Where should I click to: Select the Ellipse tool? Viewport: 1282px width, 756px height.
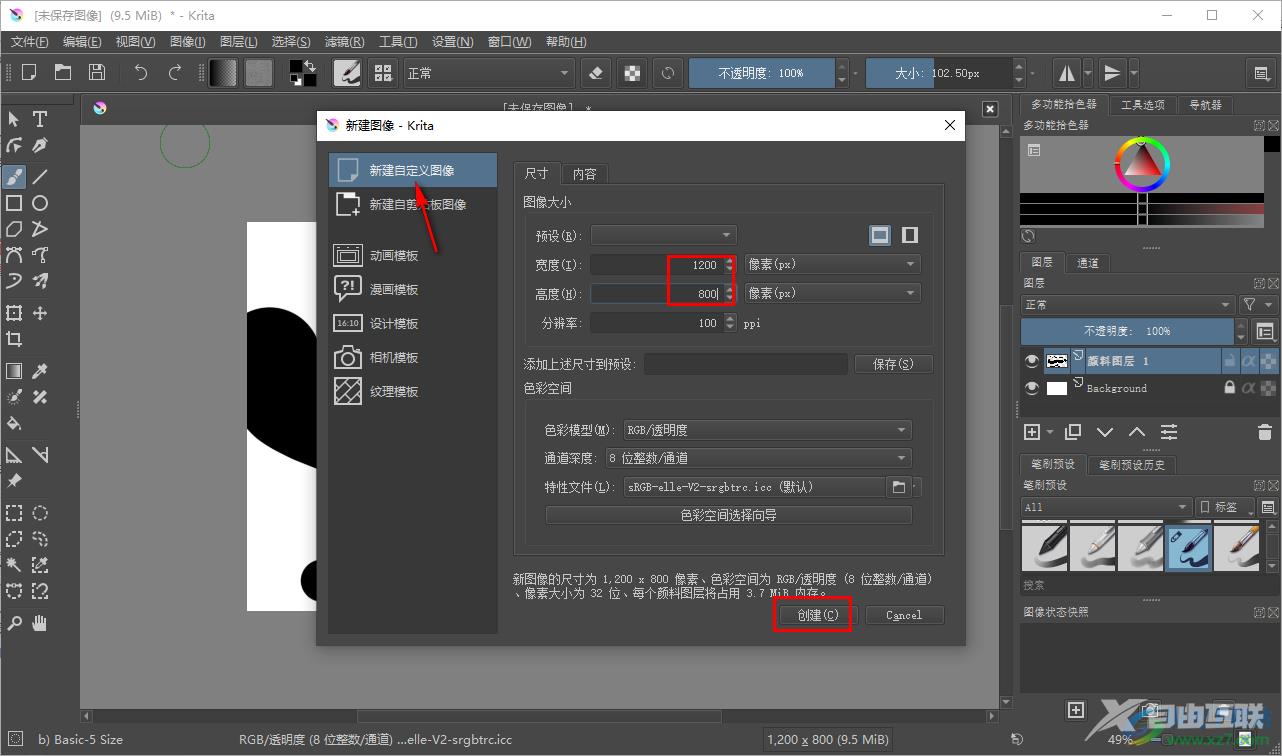pyautogui.click(x=40, y=203)
